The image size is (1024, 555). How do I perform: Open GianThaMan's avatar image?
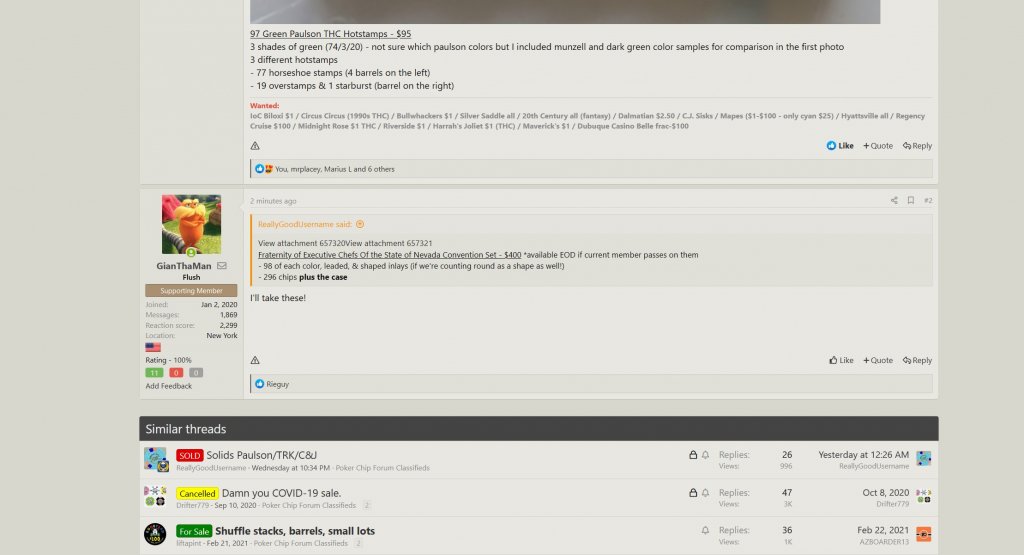point(191,224)
